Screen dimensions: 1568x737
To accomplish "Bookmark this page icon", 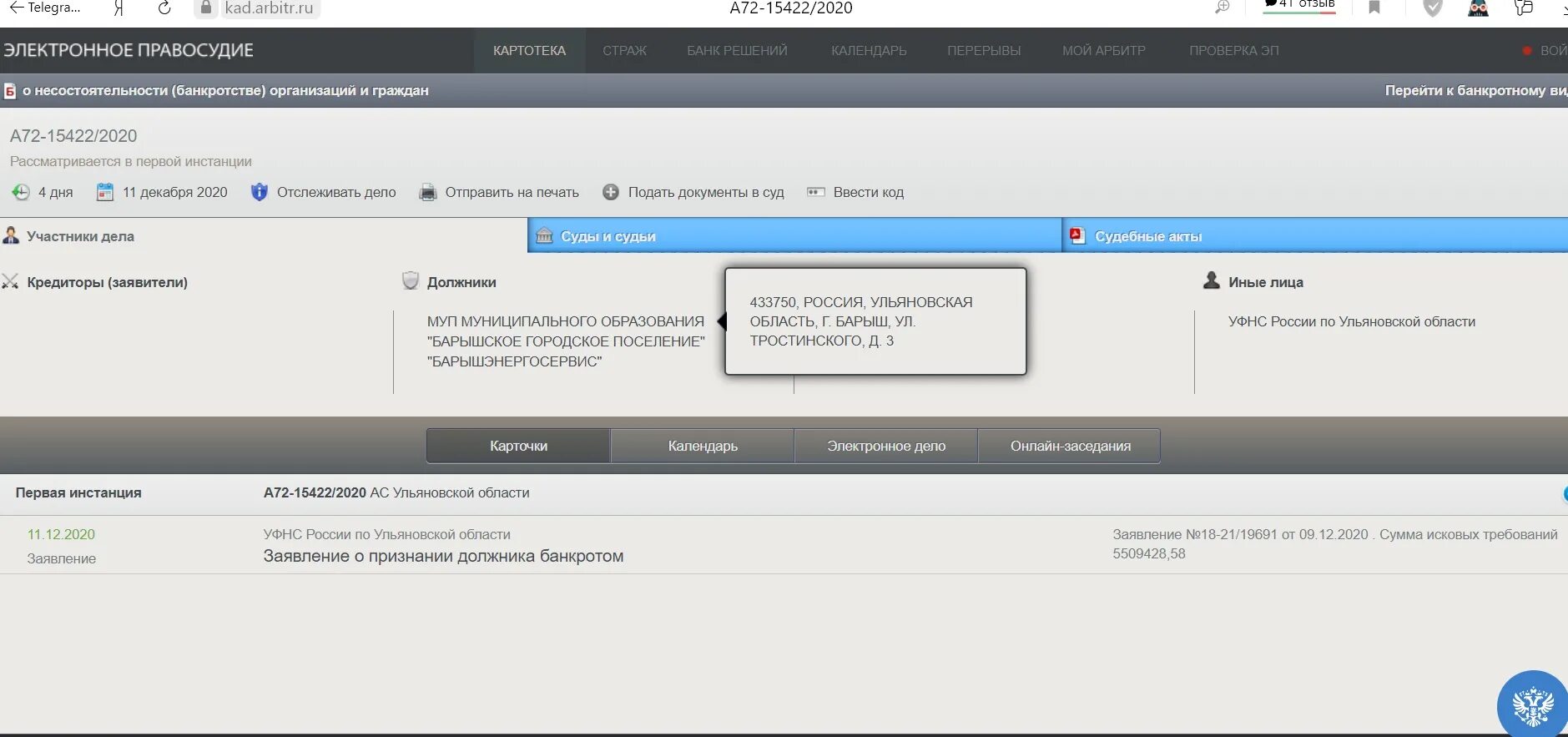I will (x=1374, y=8).
